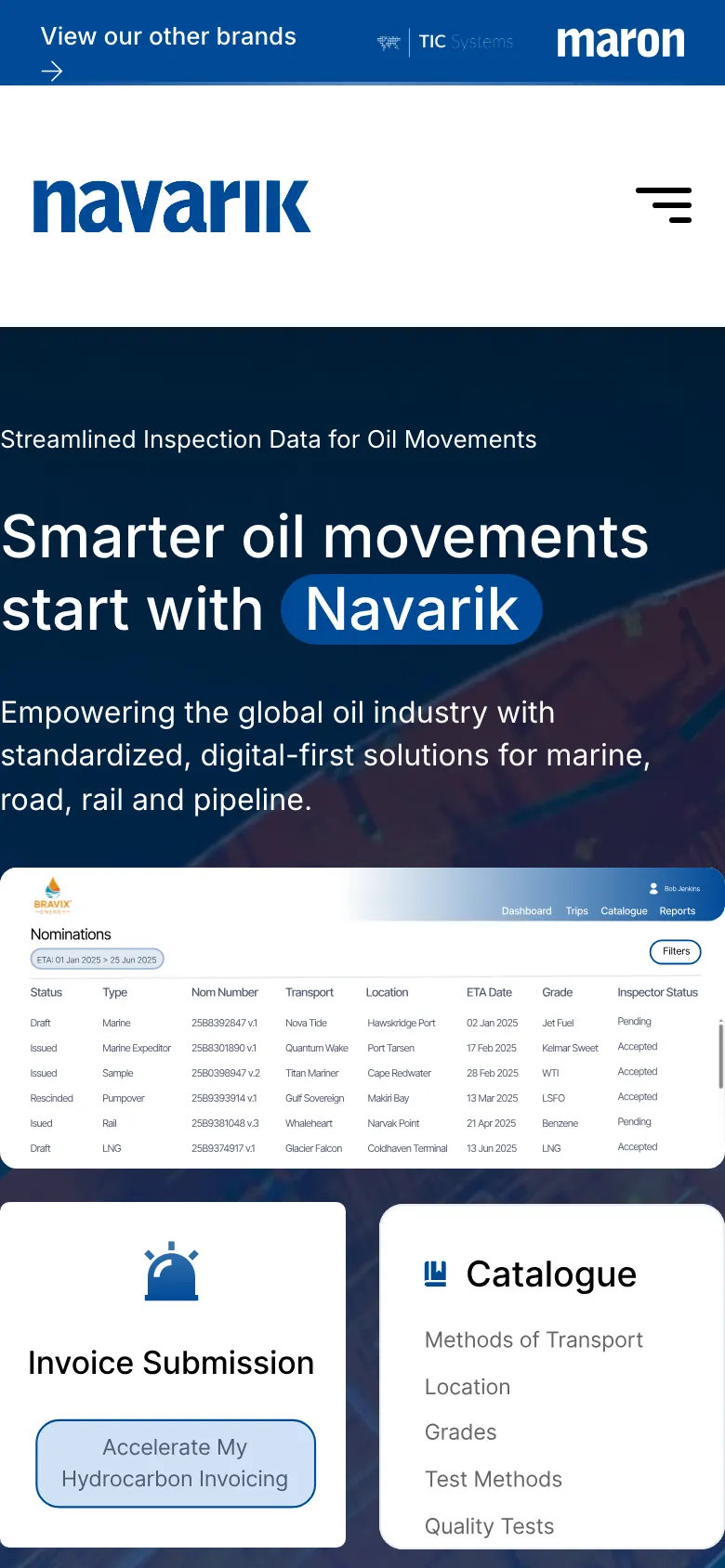Screen dimensions: 725x1568
Task: Click the highlighted Navarik word in headline
Action: click(412, 609)
